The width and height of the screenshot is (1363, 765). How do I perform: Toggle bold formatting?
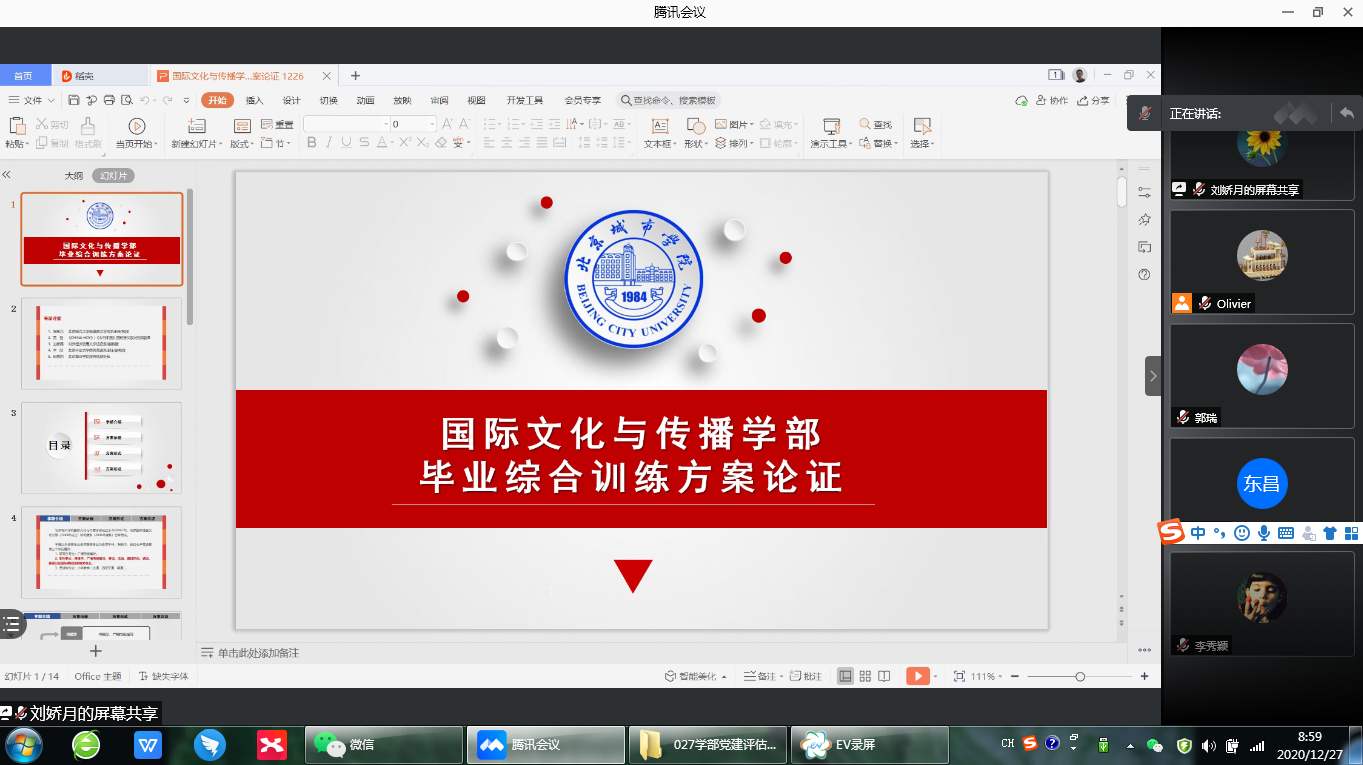[311, 143]
